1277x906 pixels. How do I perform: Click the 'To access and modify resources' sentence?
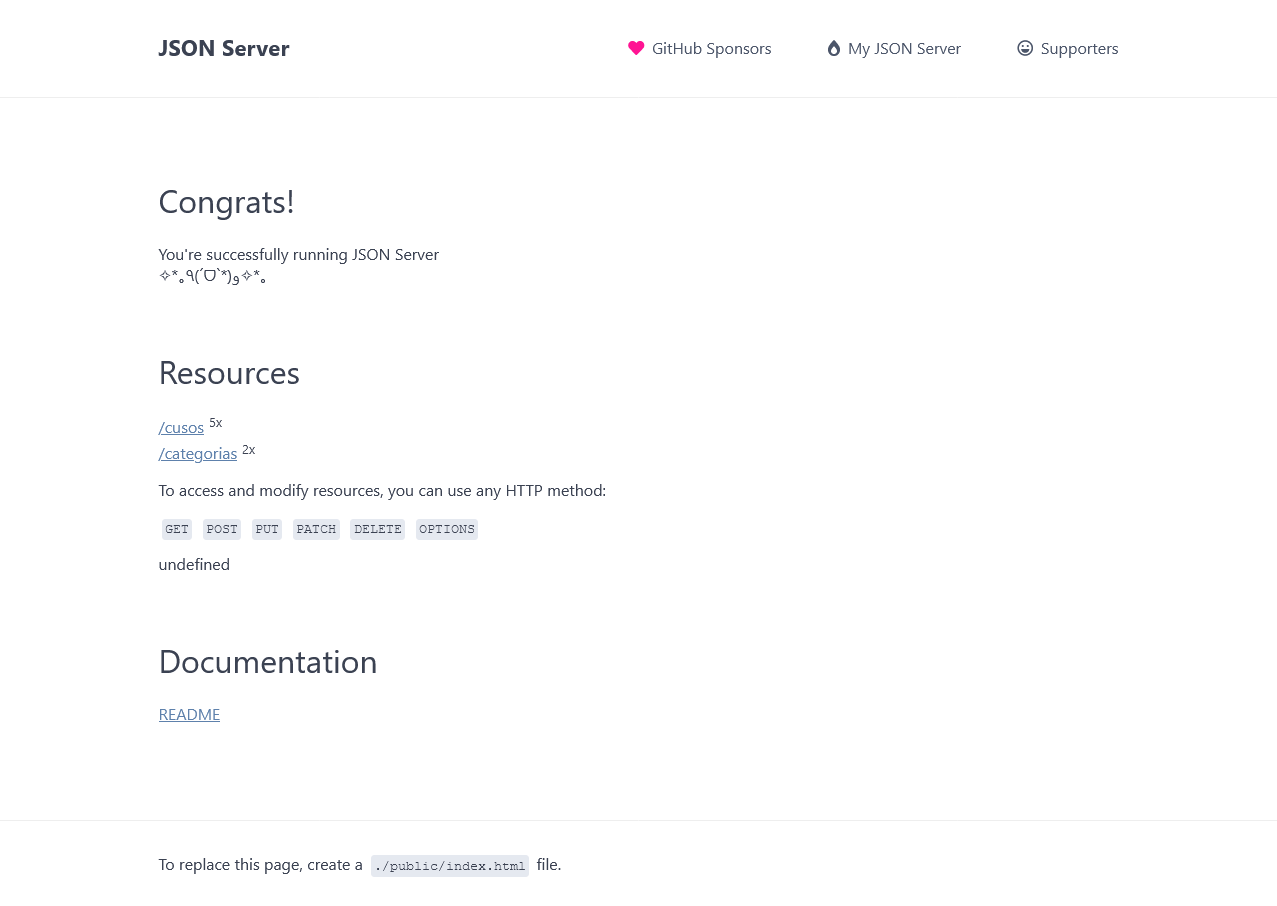click(382, 490)
